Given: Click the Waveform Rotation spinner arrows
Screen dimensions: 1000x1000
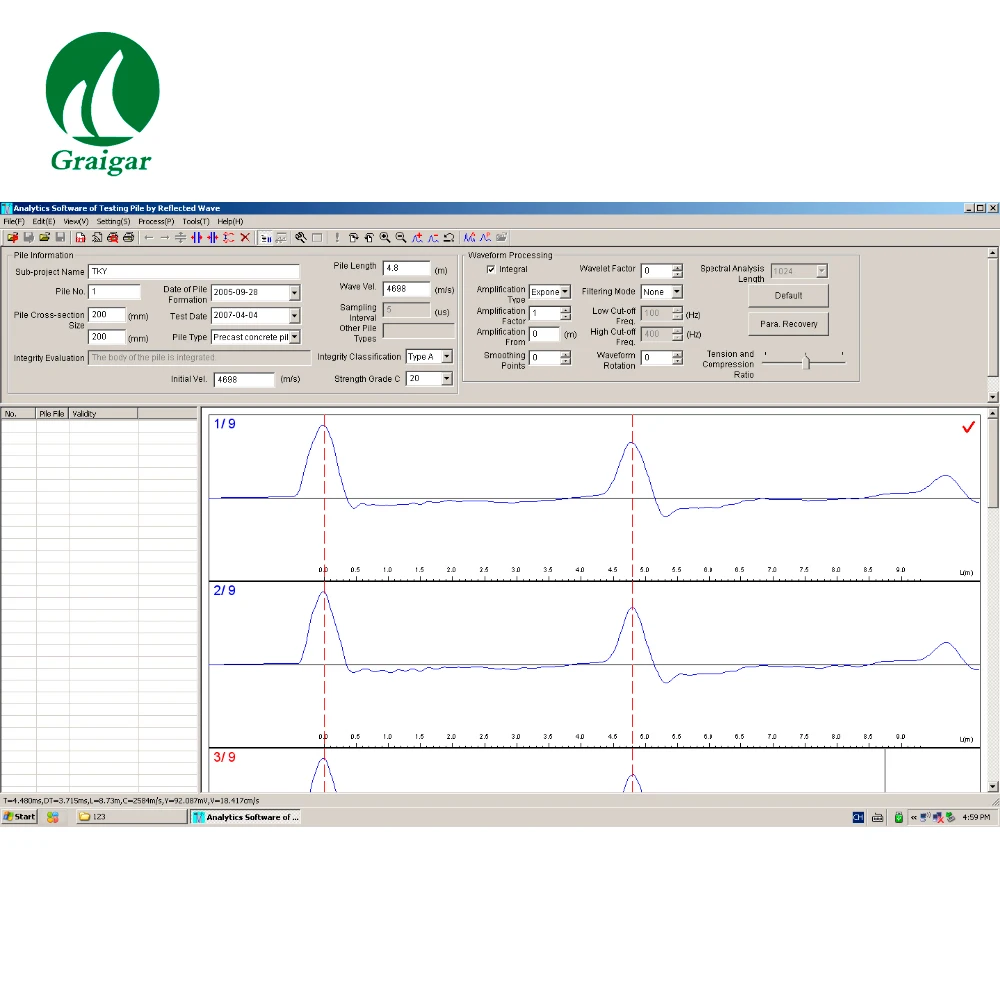Looking at the screenshot, I should pyautogui.click(x=677, y=358).
